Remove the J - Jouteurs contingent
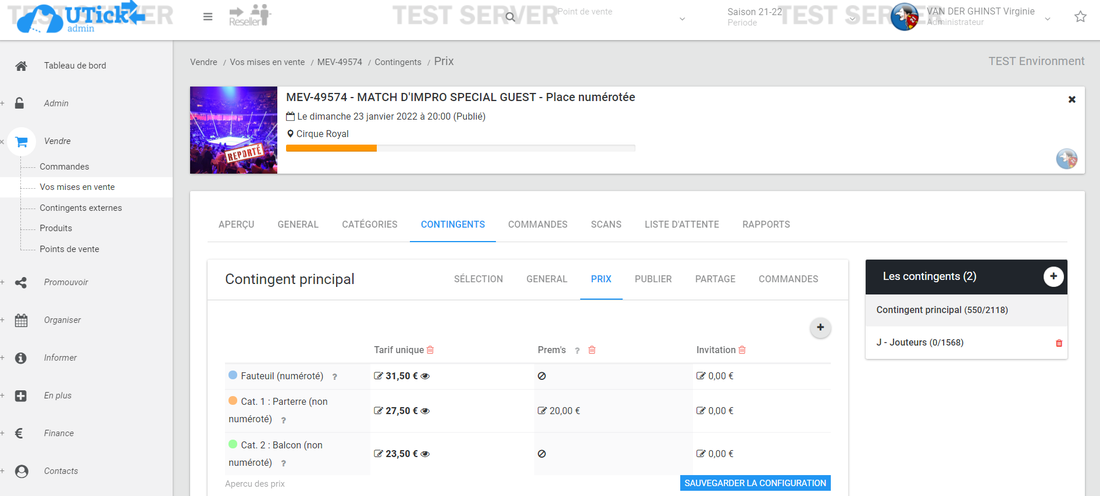Viewport: 1100px width, 496px height. click(x=1059, y=343)
